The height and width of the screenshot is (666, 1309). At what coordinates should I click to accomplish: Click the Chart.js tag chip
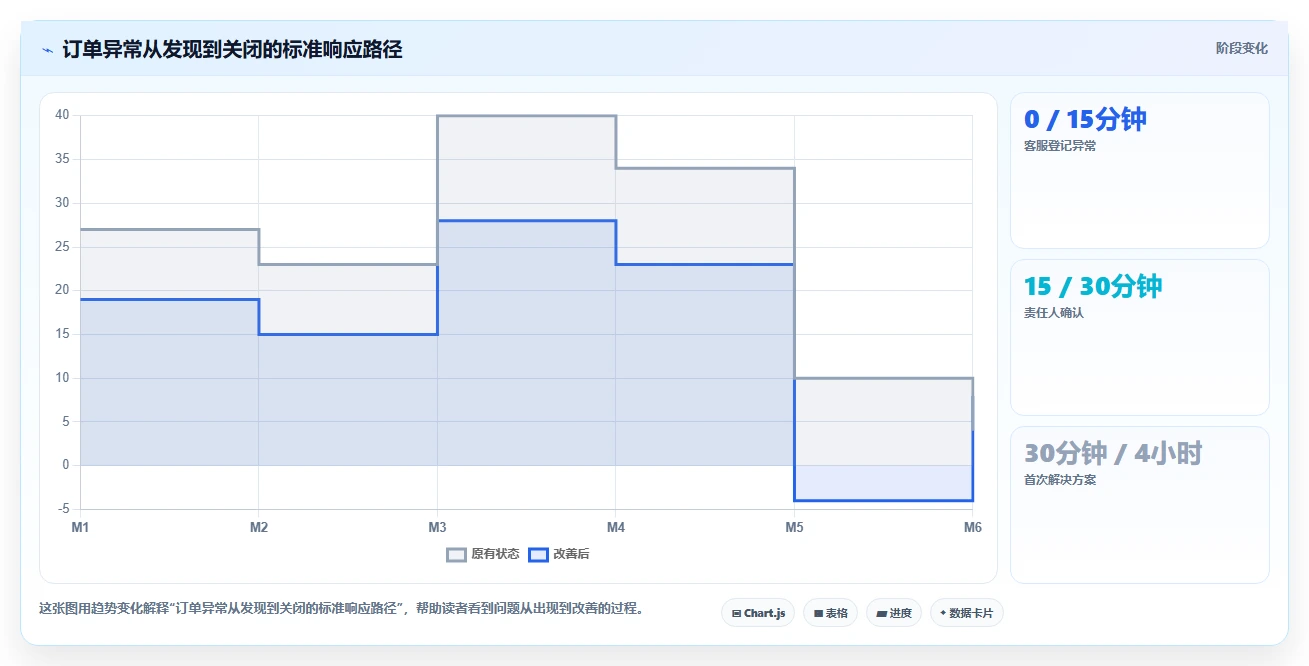coord(758,613)
